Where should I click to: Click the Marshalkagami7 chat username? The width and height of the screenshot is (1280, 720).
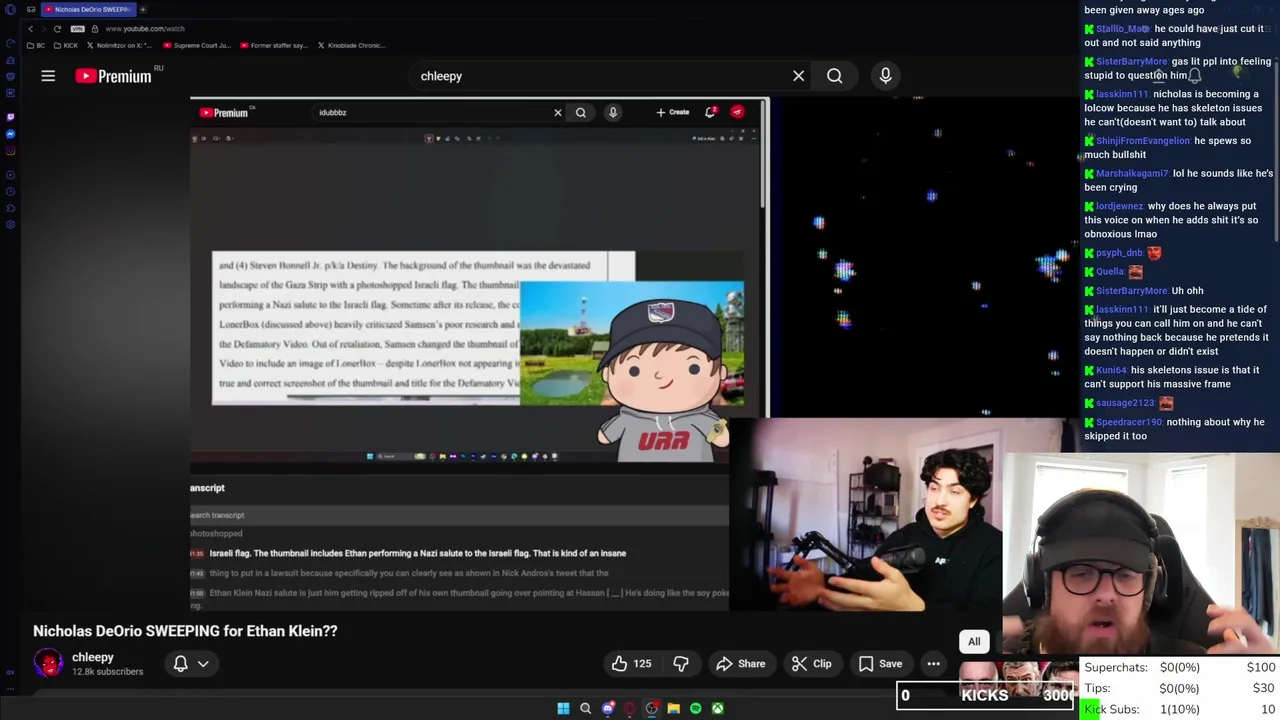(1132, 174)
